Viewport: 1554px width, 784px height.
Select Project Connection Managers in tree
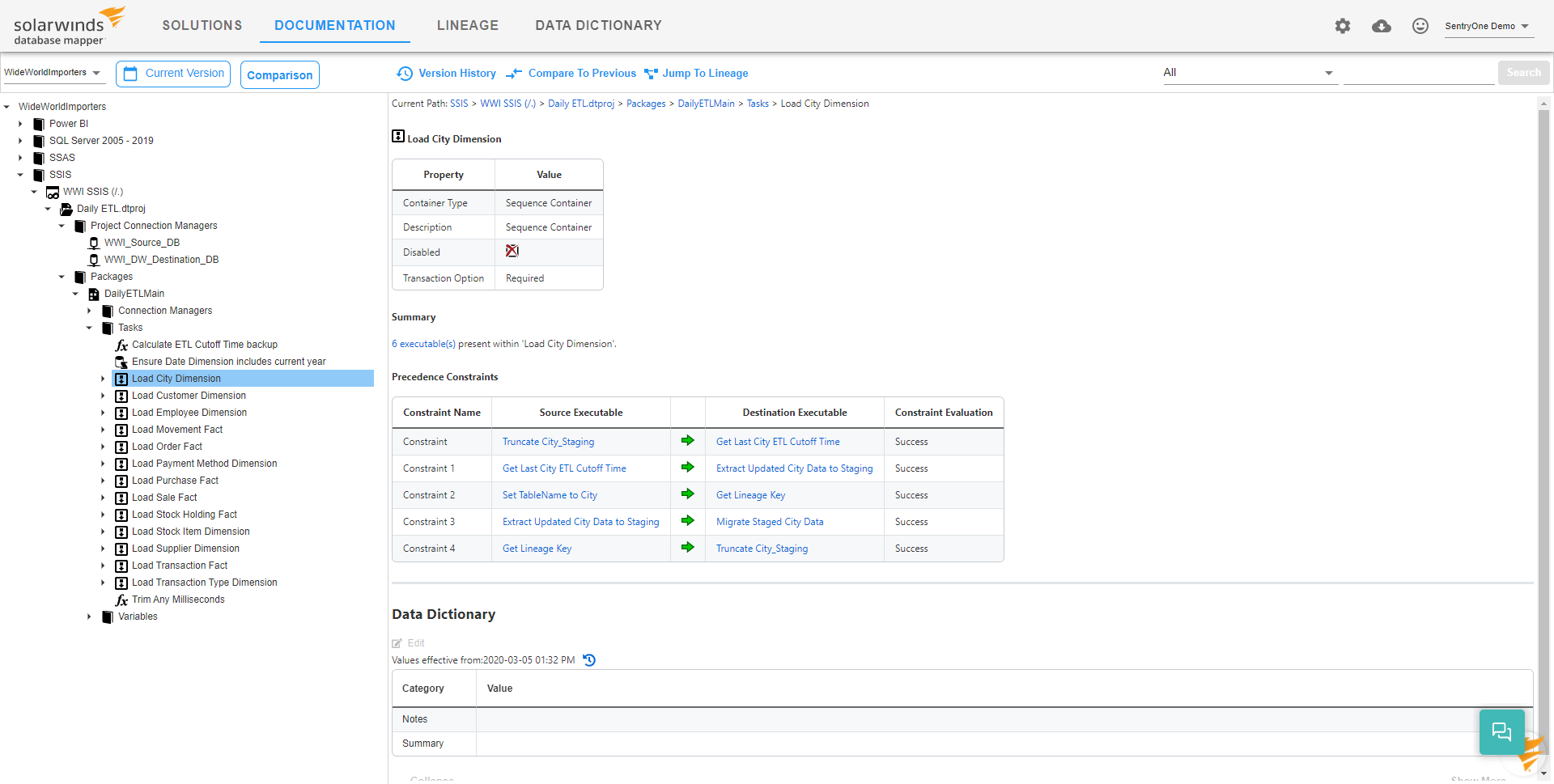coord(154,226)
